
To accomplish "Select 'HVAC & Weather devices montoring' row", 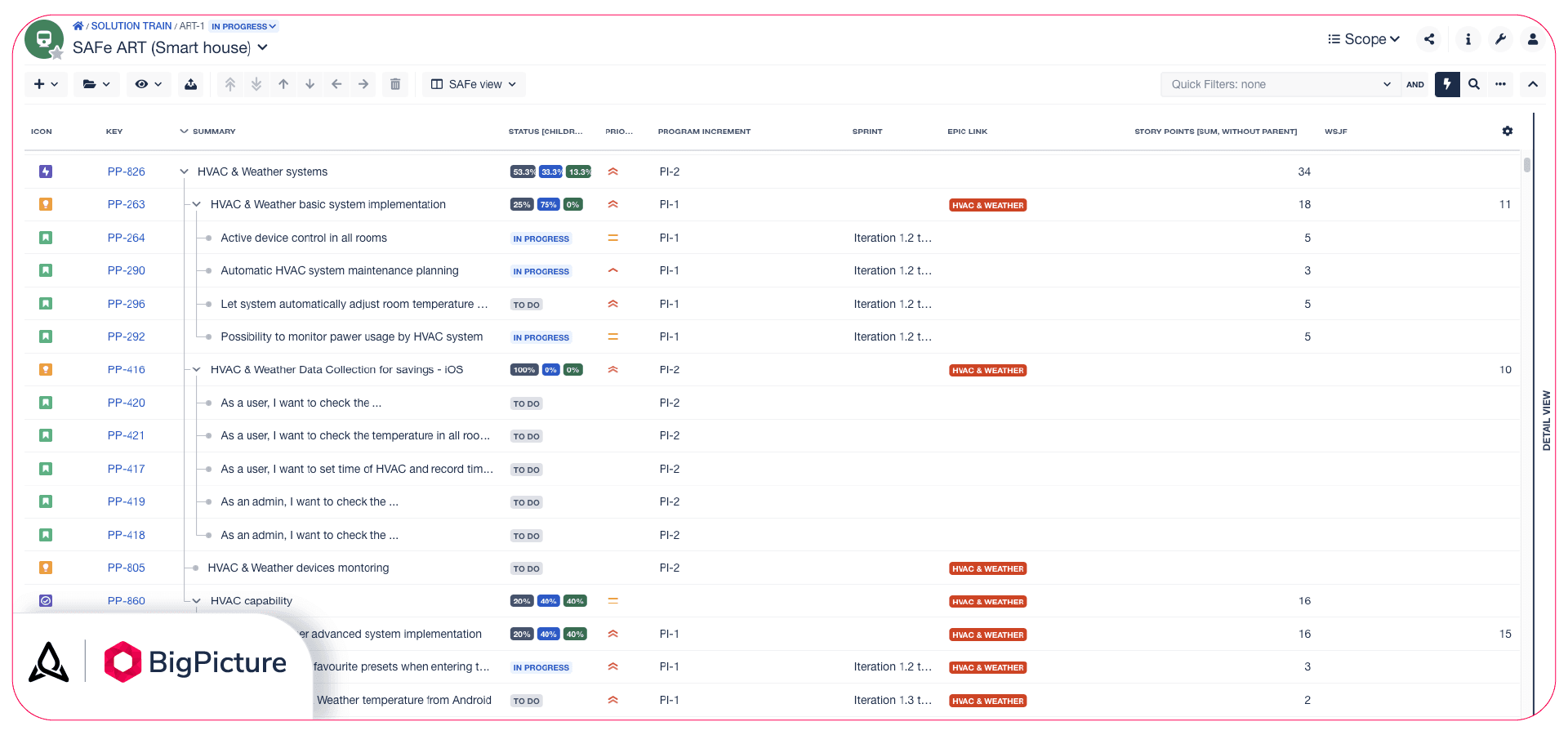I will [772, 568].
